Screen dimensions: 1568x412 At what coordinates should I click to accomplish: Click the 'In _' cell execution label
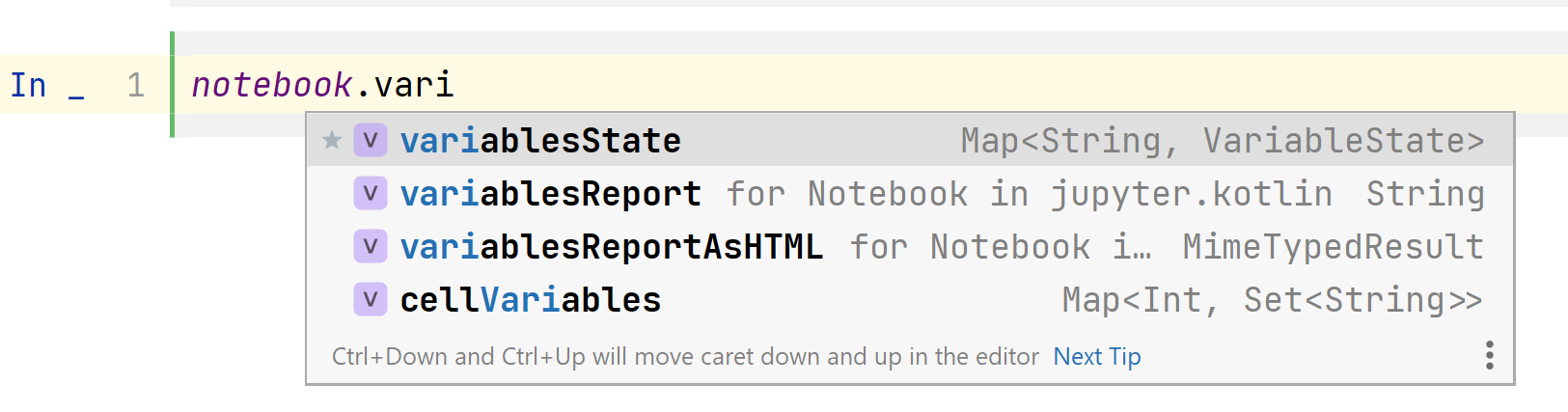click(46, 86)
